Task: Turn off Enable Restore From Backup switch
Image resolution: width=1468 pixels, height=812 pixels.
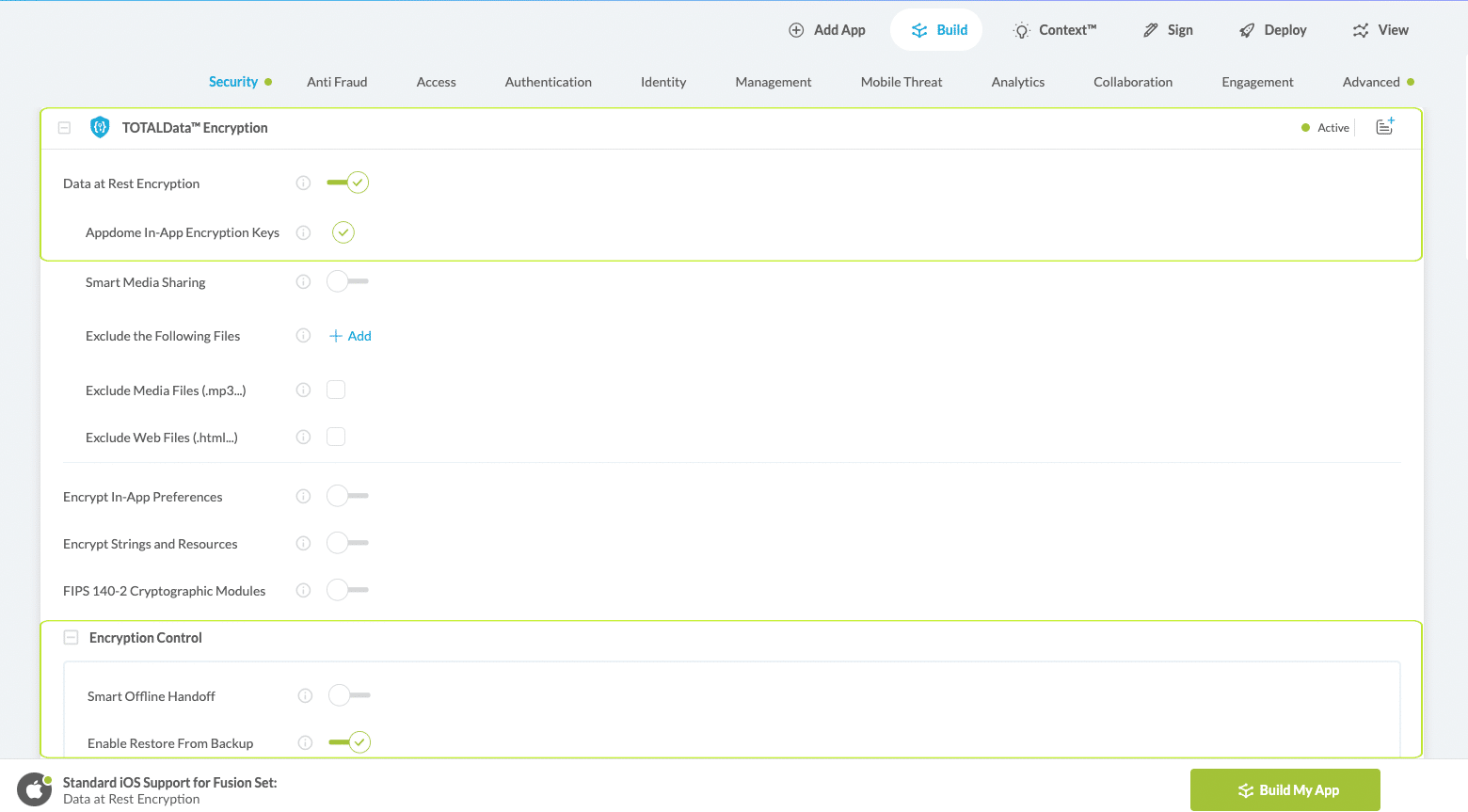Action: 349,742
